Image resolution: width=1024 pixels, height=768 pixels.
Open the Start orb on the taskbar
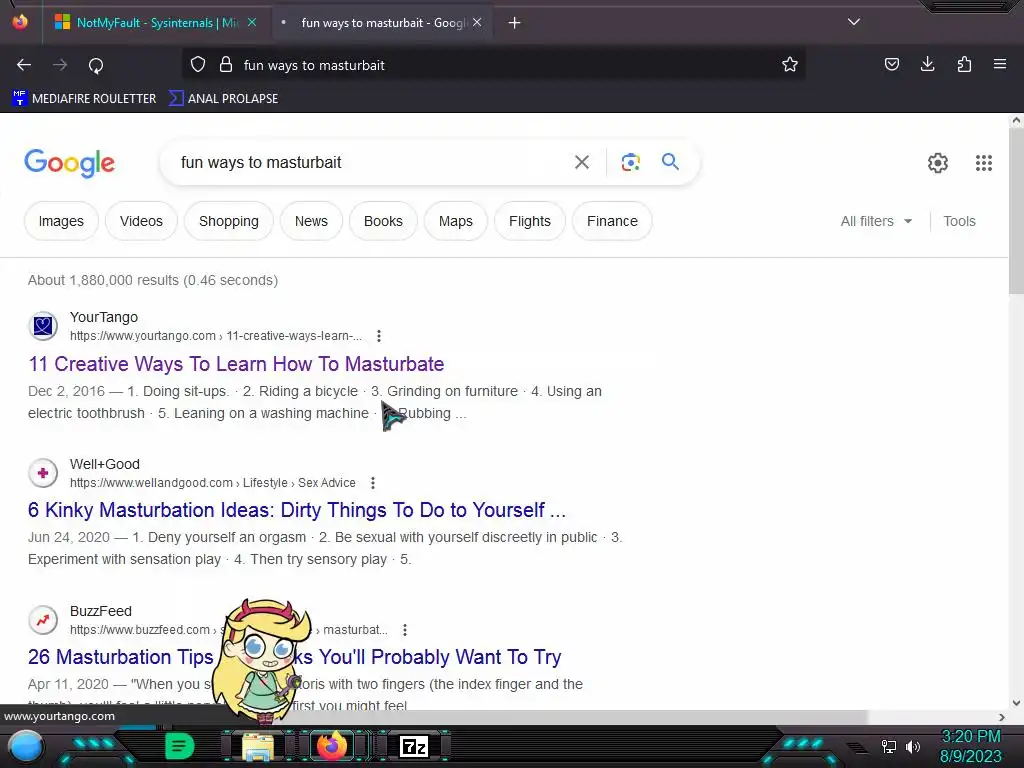(26, 746)
